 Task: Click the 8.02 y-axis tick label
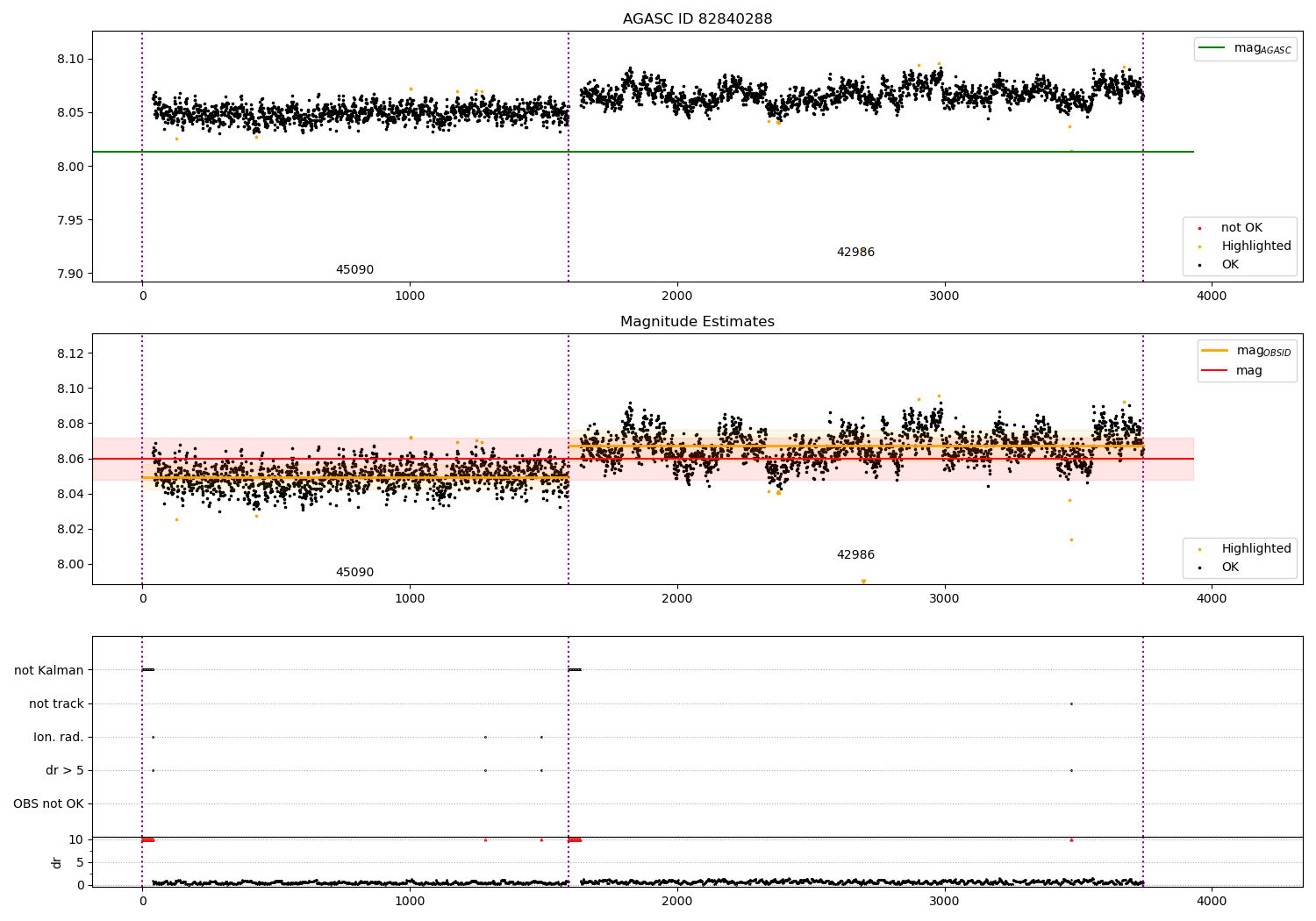click(69, 529)
